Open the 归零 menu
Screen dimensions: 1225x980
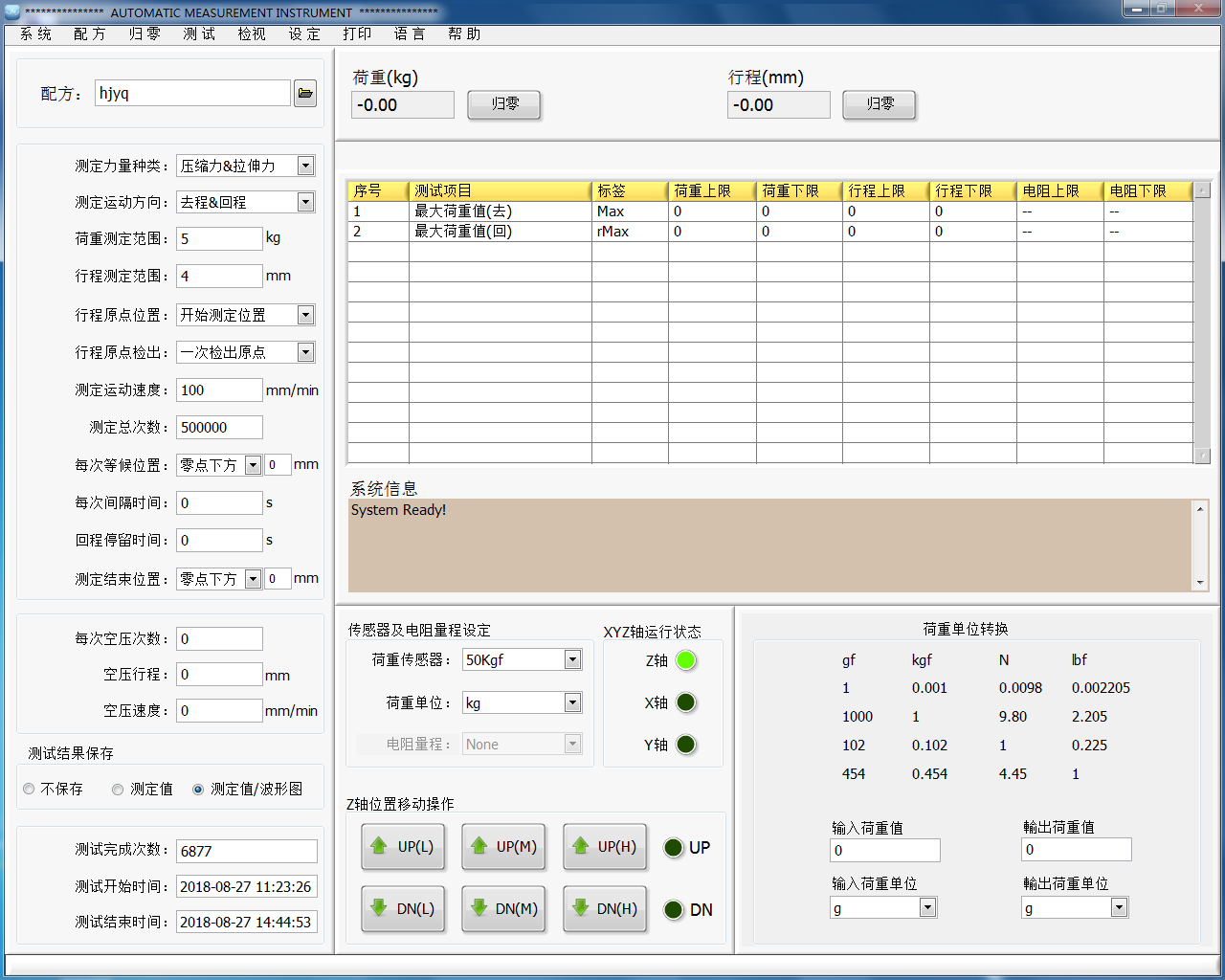145,33
